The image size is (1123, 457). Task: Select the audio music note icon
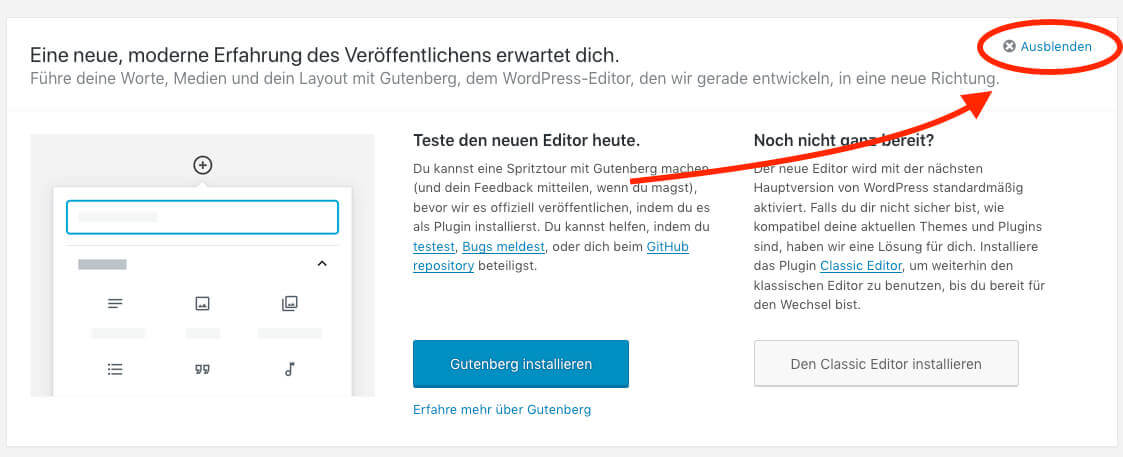[x=290, y=369]
